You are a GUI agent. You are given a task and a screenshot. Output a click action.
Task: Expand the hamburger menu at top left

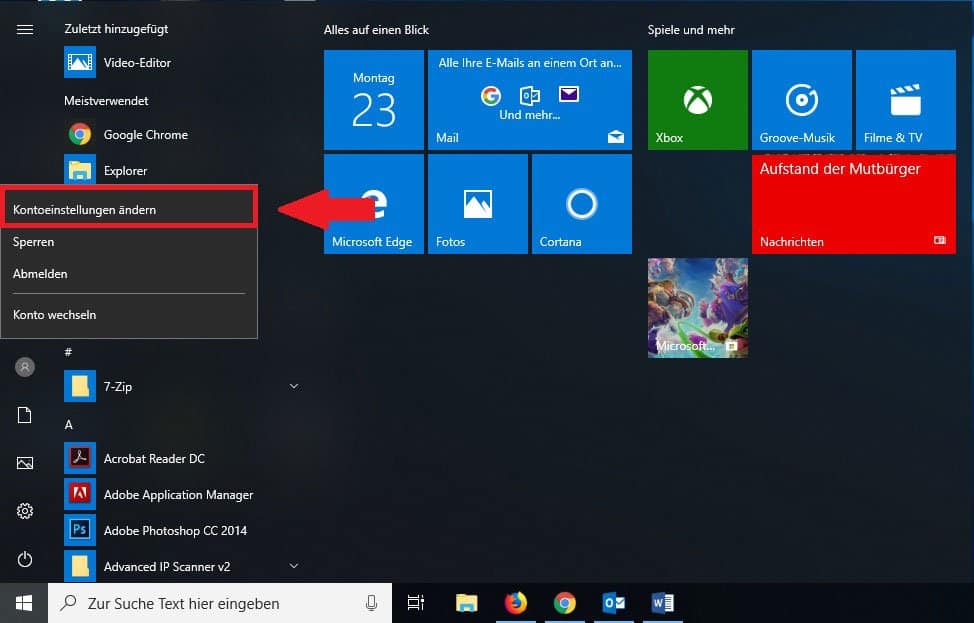(x=25, y=29)
